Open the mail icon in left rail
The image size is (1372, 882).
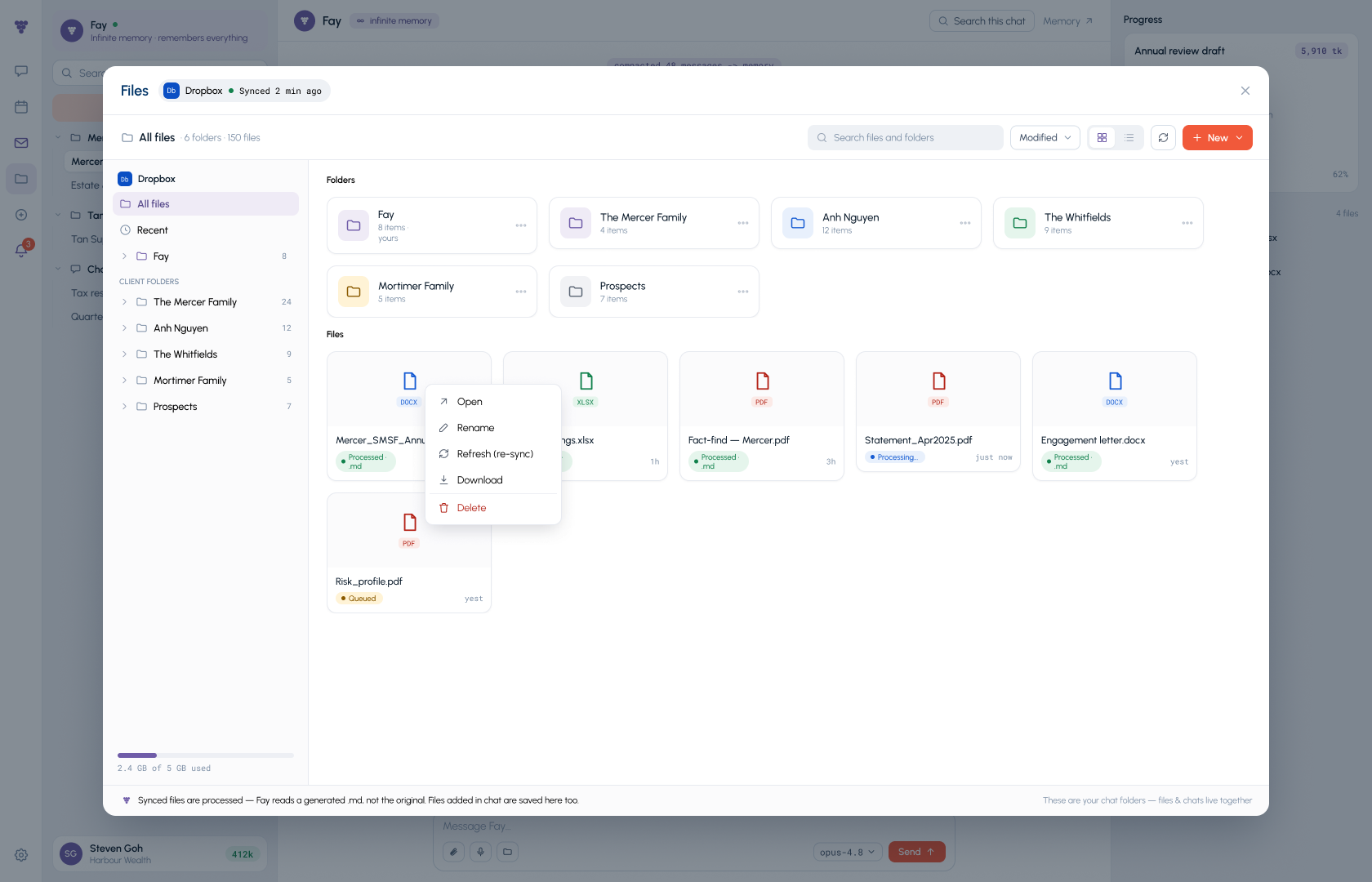click(x=21, y=143)
